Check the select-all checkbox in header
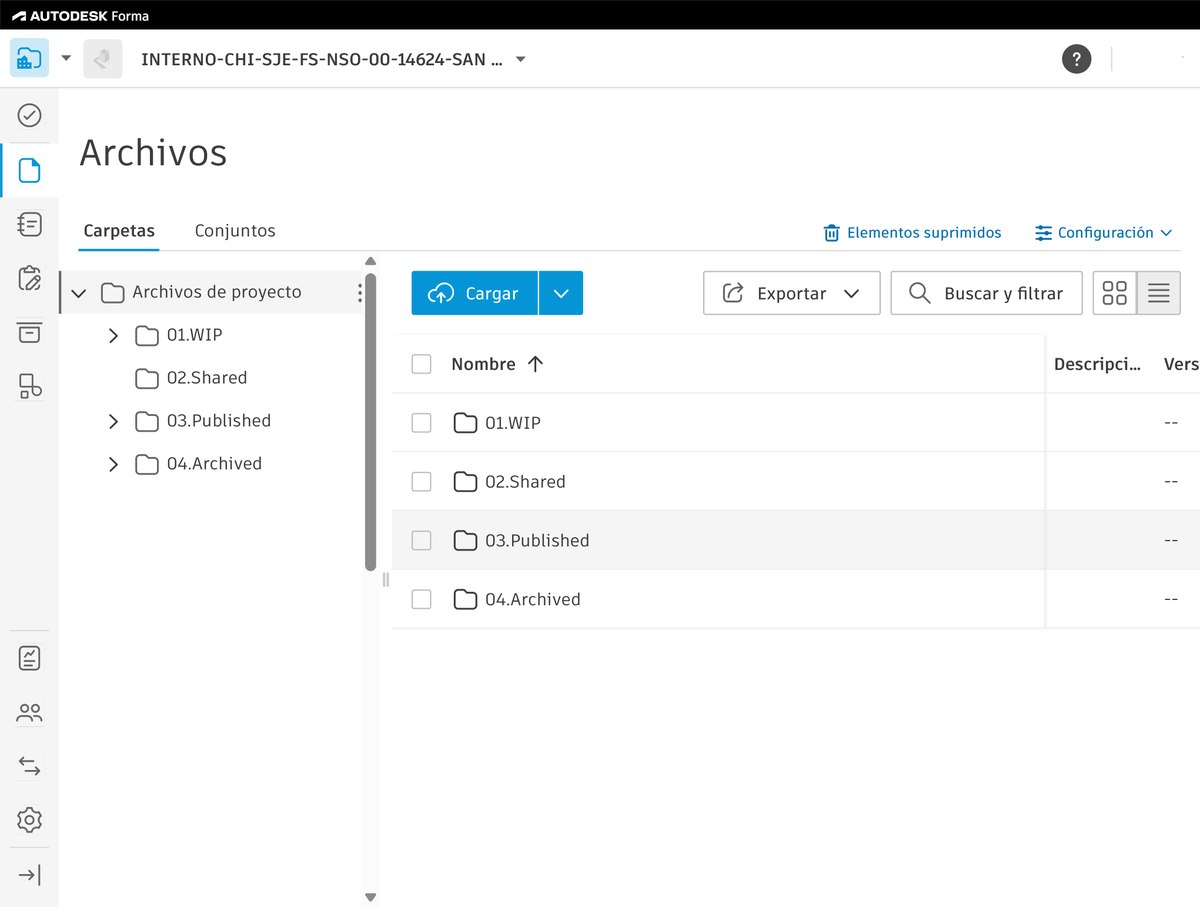The image size is (1200, 907). [x=422, y=364]
